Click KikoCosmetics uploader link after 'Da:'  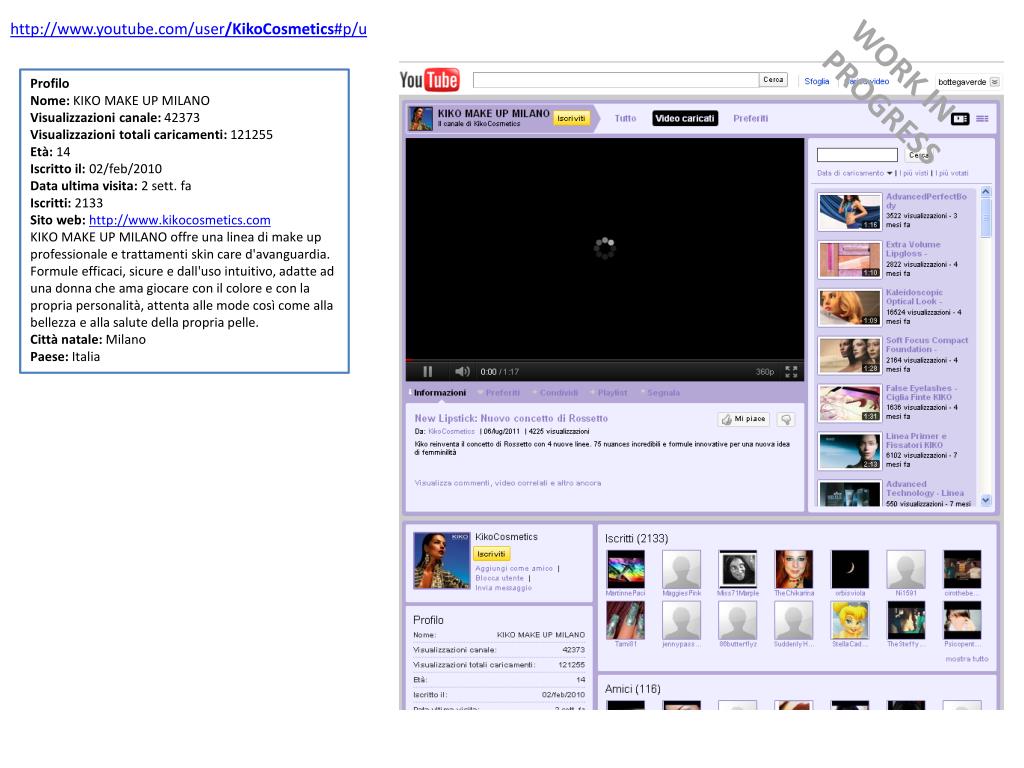tap(451, 432)
